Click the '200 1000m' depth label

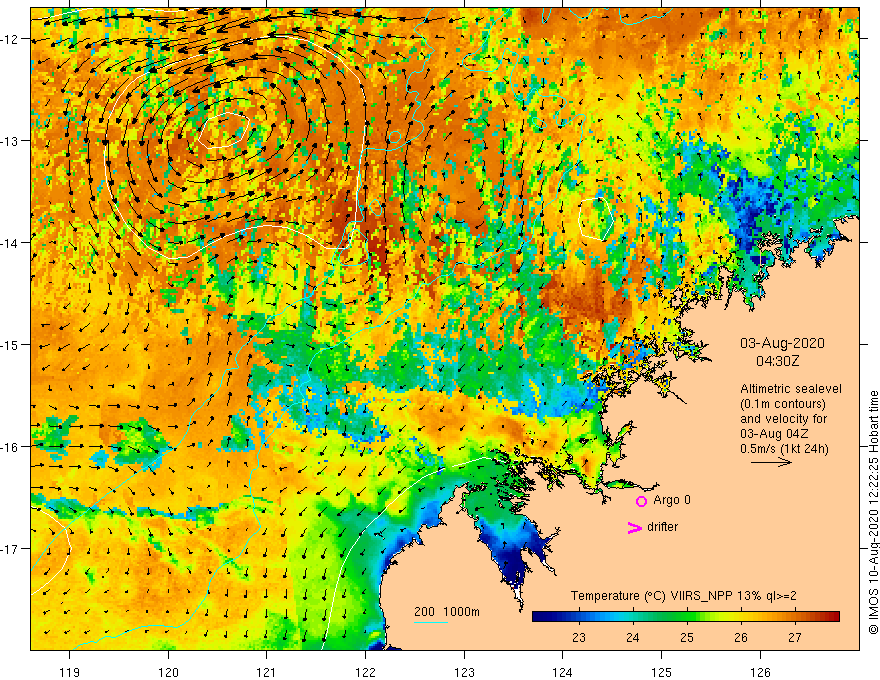pyautogui.click(x=447, y=612)
